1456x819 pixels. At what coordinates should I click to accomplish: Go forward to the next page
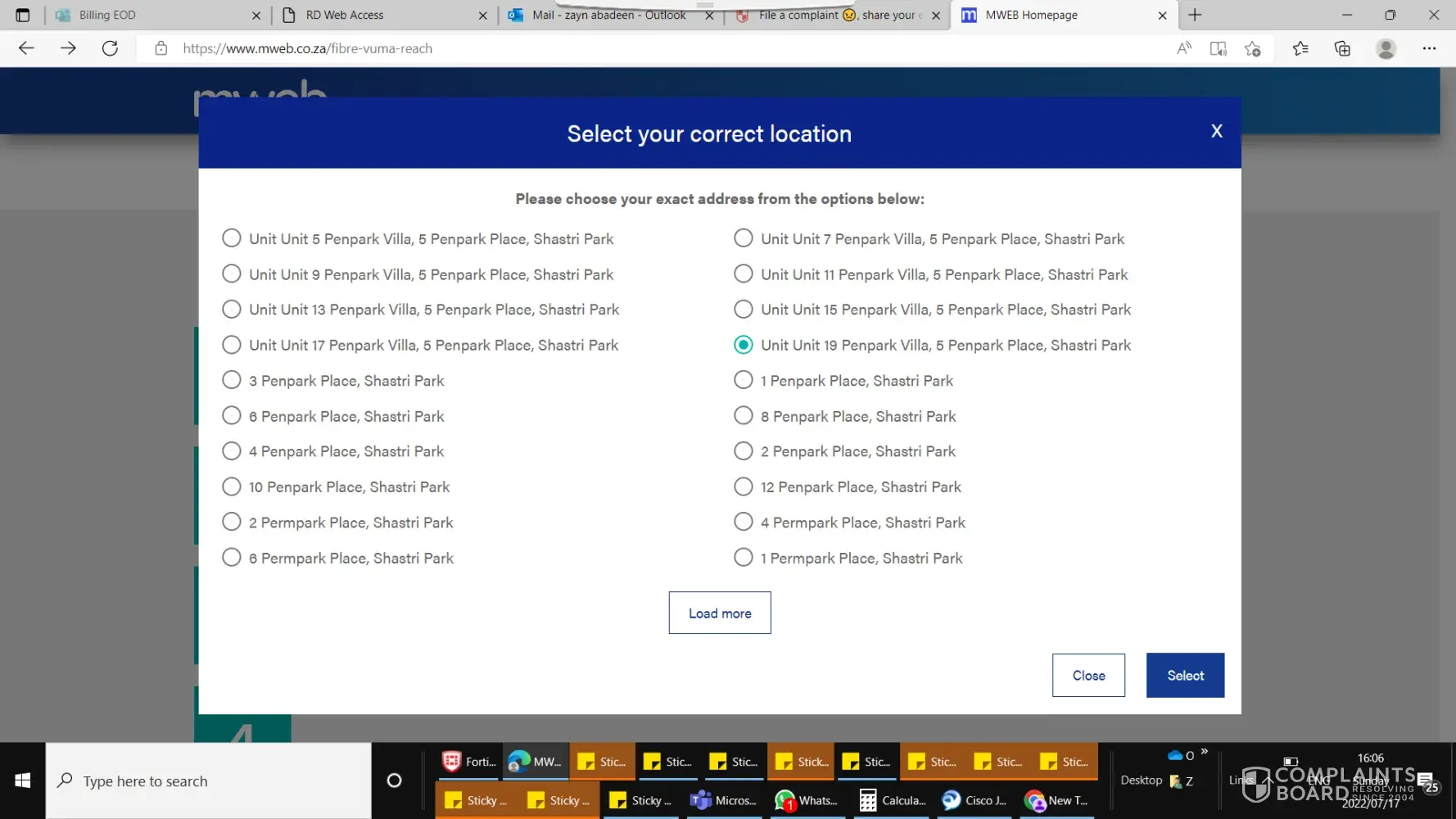(68, 48)
